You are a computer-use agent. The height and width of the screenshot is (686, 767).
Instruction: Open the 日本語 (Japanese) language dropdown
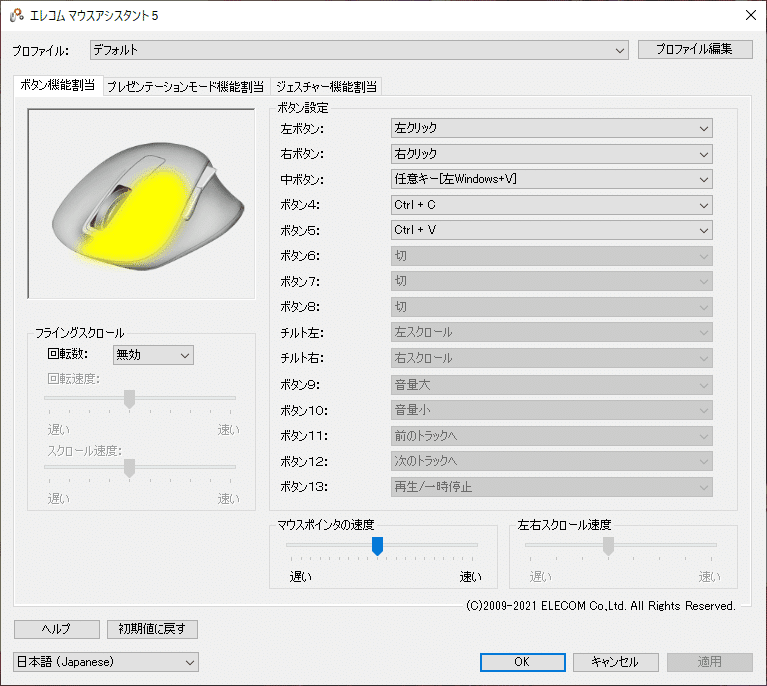coord(106,662)
